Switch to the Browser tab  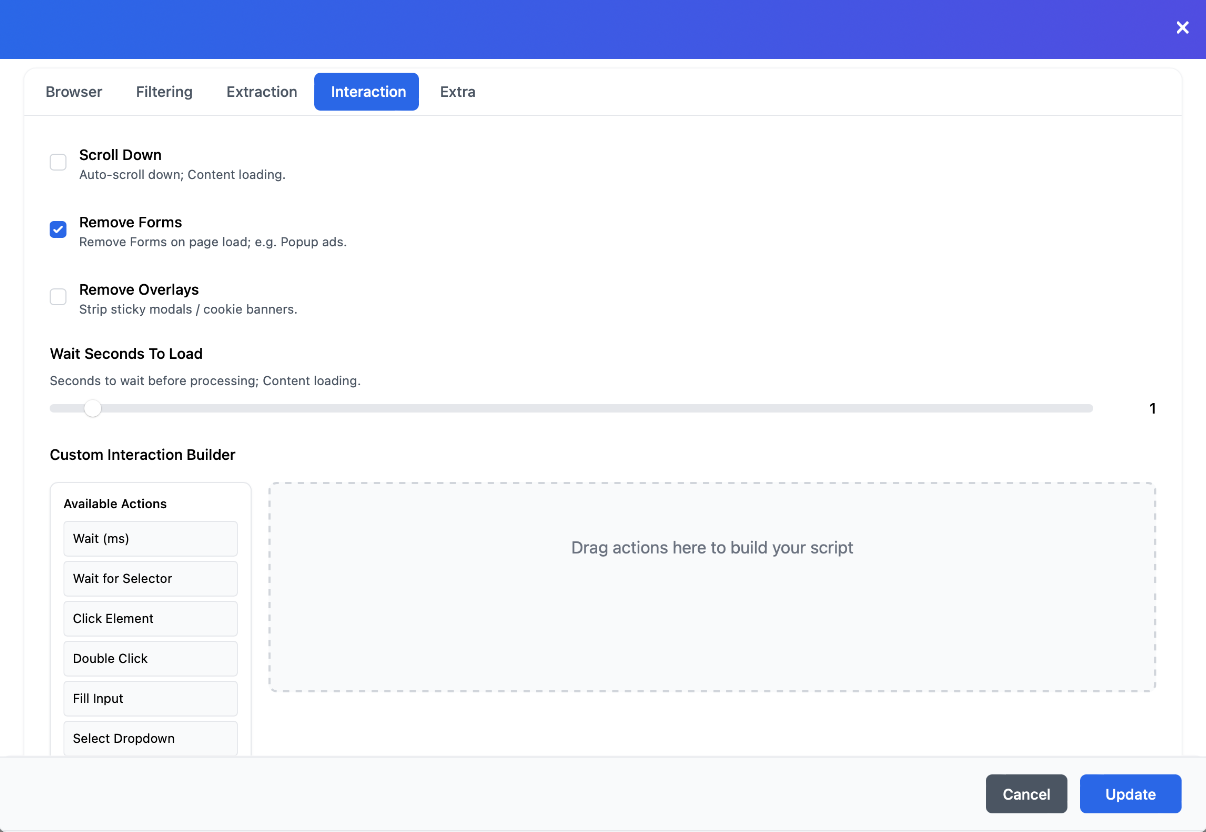[x=74, y=92]
